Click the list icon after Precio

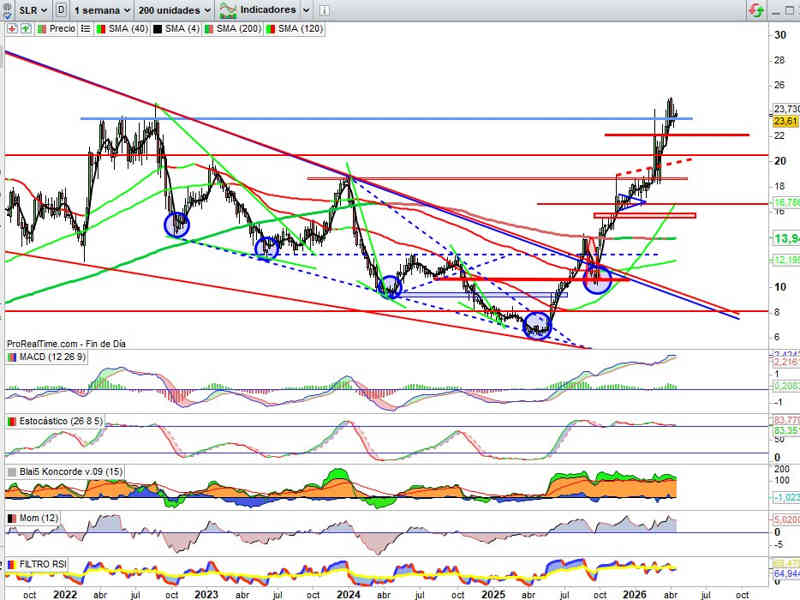coord(84,29)
